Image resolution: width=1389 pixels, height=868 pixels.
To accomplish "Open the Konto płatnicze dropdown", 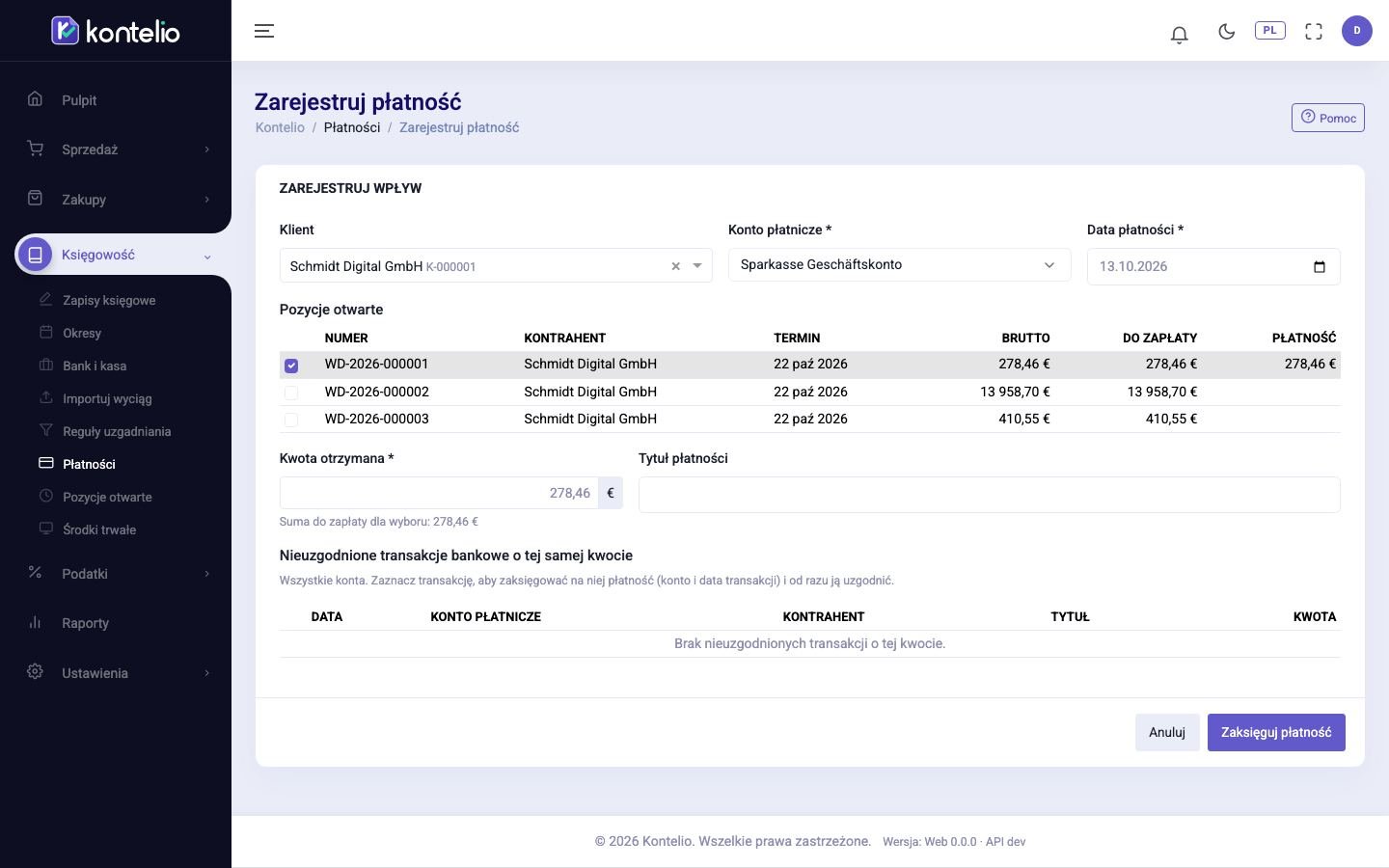I will (x=899, y=265).
